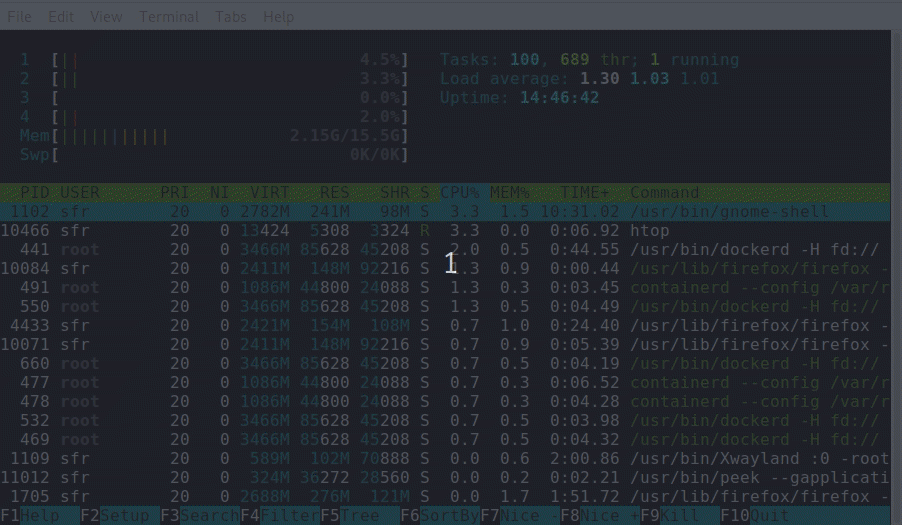Sort by Command column header
The height and width of the screenshot is (525, 902).
(664, 193)
